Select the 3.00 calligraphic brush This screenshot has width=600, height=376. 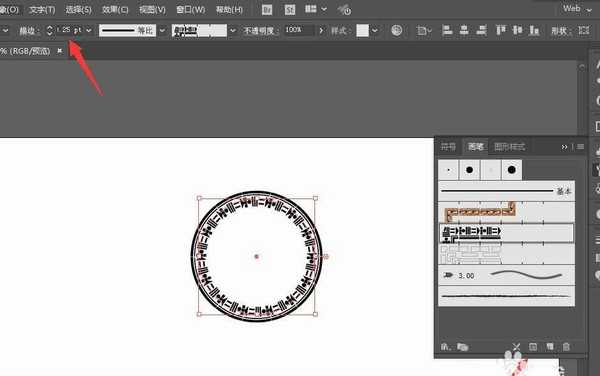pyautogui.click(x=506, y=275)
